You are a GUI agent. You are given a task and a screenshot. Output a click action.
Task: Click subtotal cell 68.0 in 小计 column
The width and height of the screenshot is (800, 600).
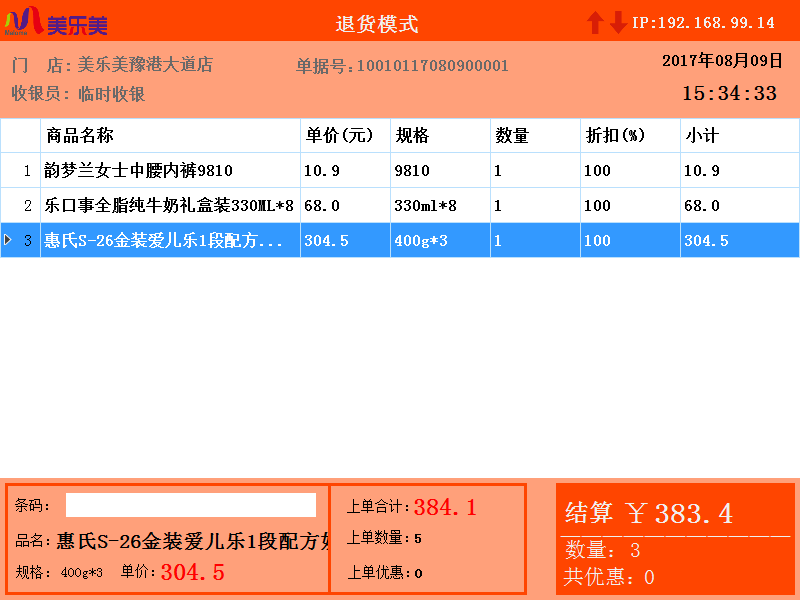[x=740, y=205]
